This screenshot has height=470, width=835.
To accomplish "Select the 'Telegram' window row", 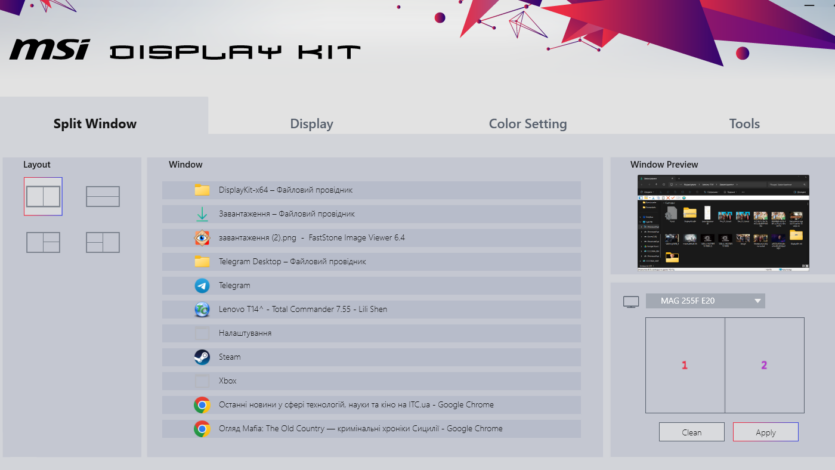I will pos(371,285).
